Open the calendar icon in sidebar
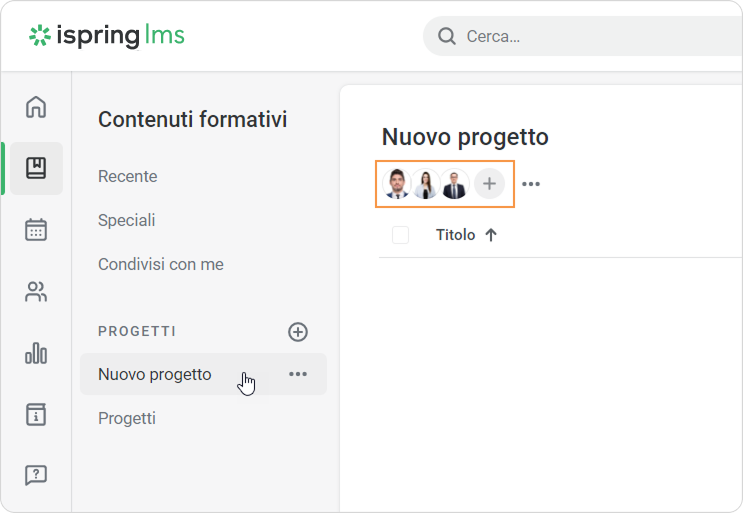This screenshot has width=743, height=513. point(36,230)
